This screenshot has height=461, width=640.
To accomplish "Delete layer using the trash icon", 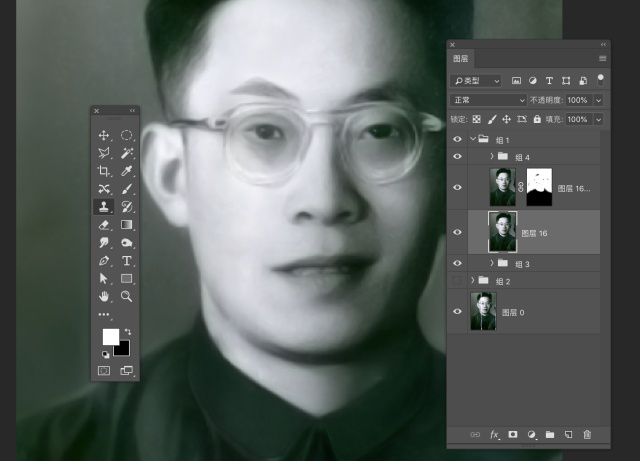I will 587,435.
